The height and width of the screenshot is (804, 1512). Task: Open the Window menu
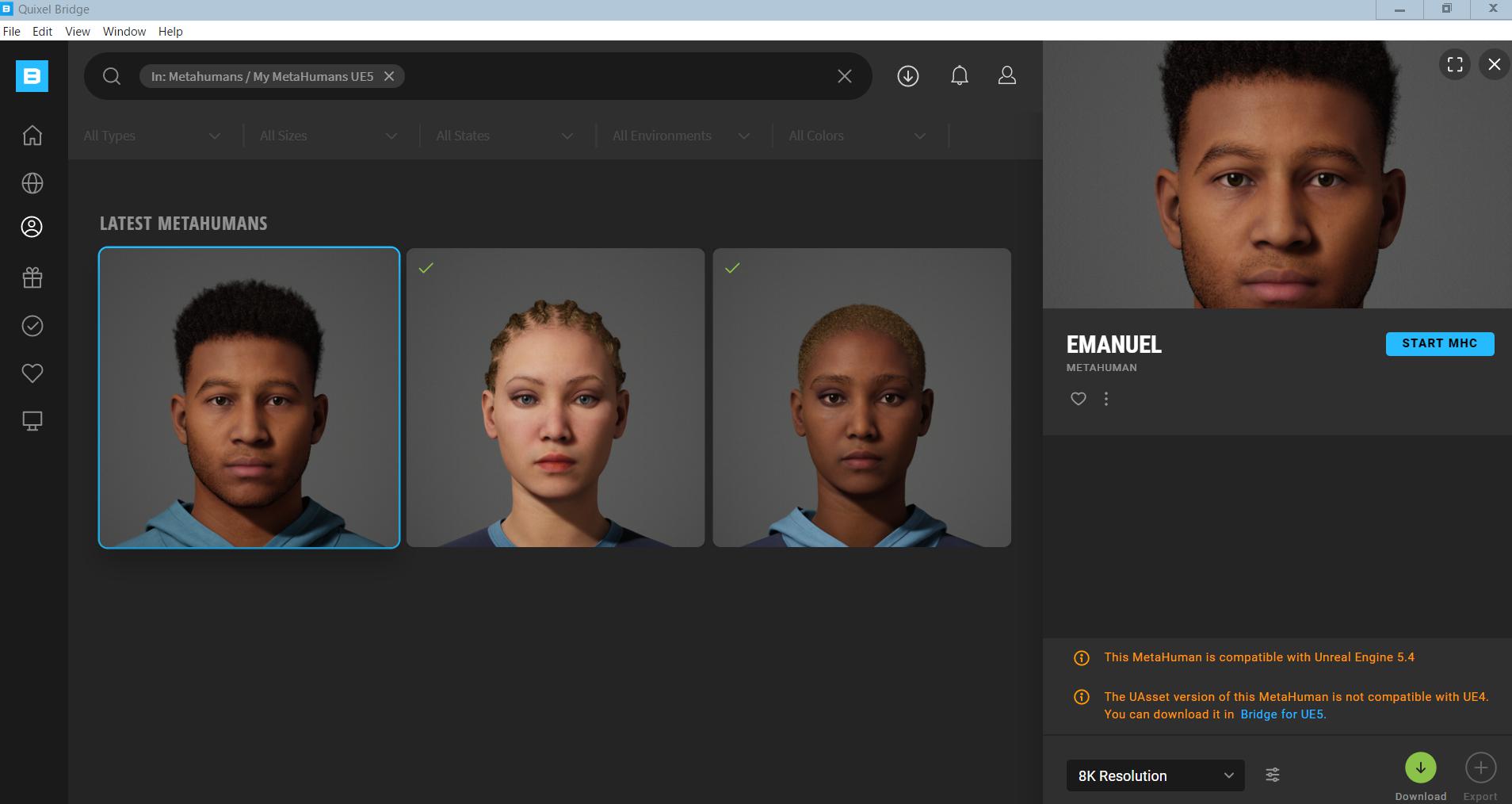tap(124, 32)
